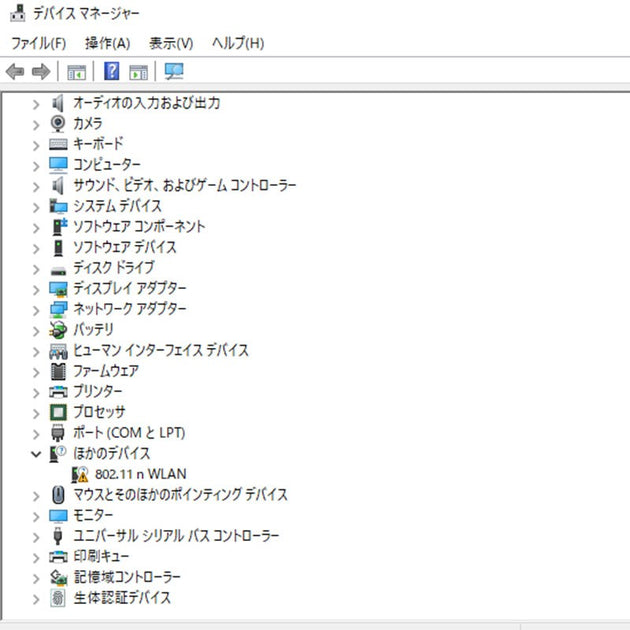Click the warning icon beside 802.11 n WLAN
This screenshot has width=630, height=630.
coord(80,475)
